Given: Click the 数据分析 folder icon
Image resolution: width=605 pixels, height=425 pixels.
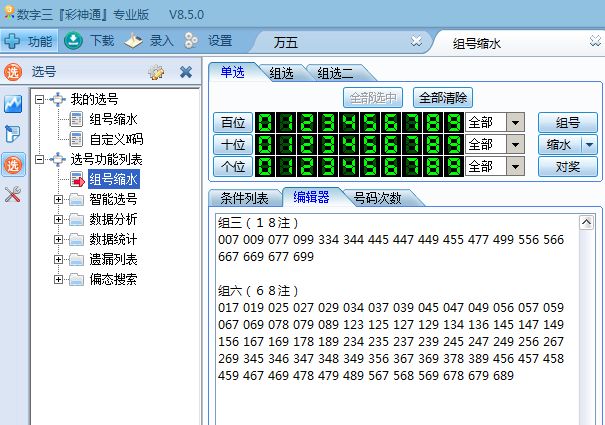Looking at the screenshot, I should point(76,220).
